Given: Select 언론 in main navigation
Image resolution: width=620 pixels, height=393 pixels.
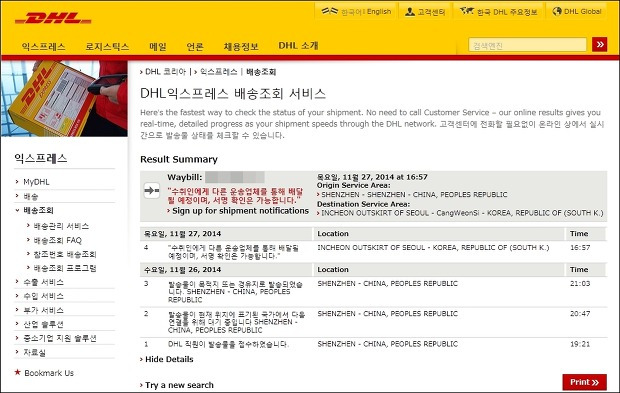Looking at the screenshot, I should 195,47.
